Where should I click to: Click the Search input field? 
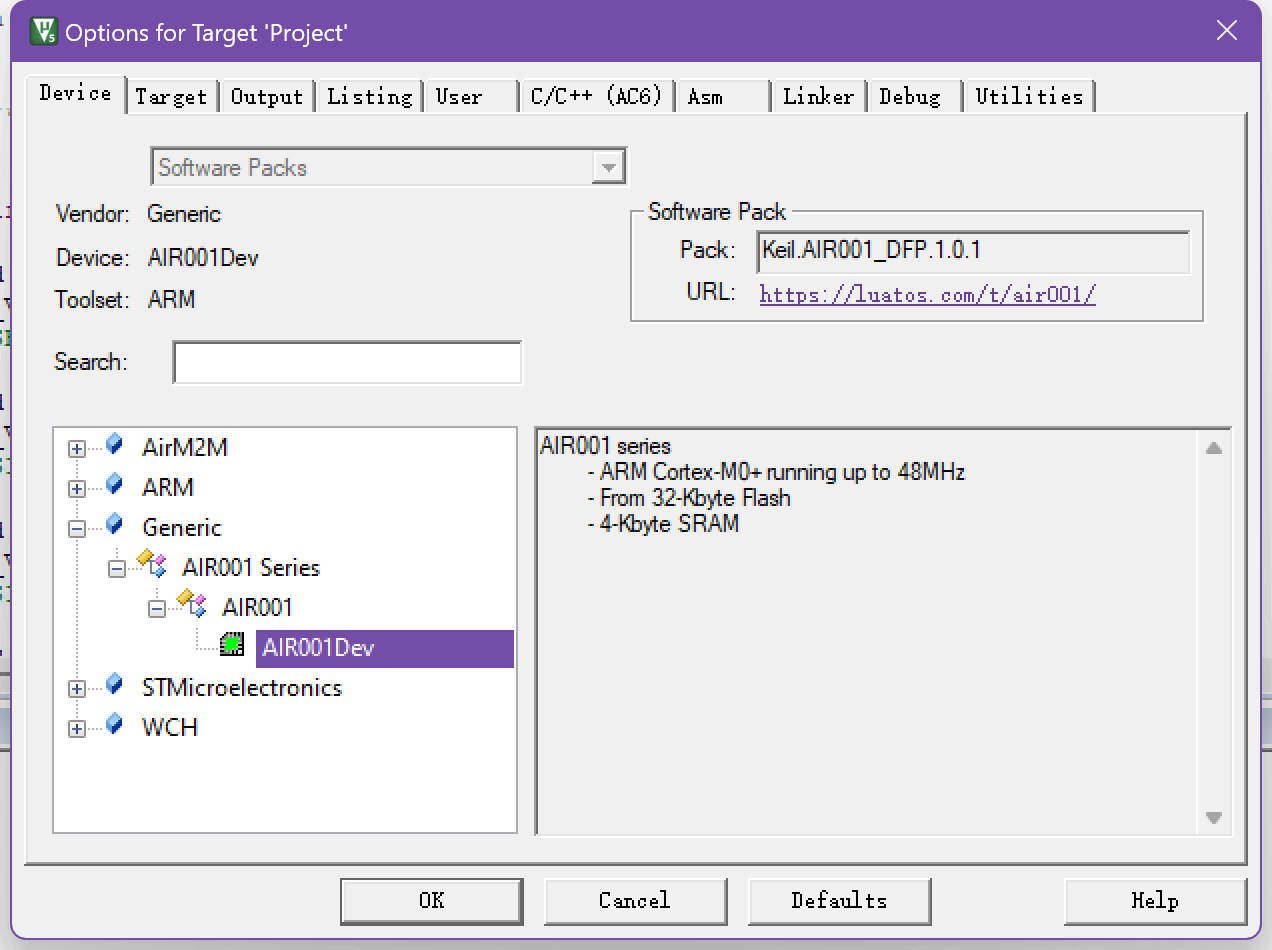[x=347, y=362]
